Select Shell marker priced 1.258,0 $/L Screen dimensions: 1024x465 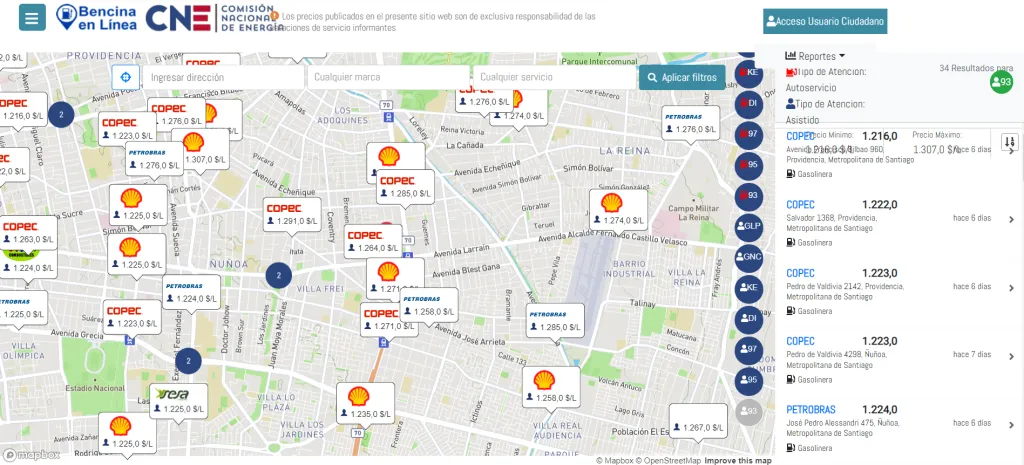pyautogui.click(x=551, y=387)
